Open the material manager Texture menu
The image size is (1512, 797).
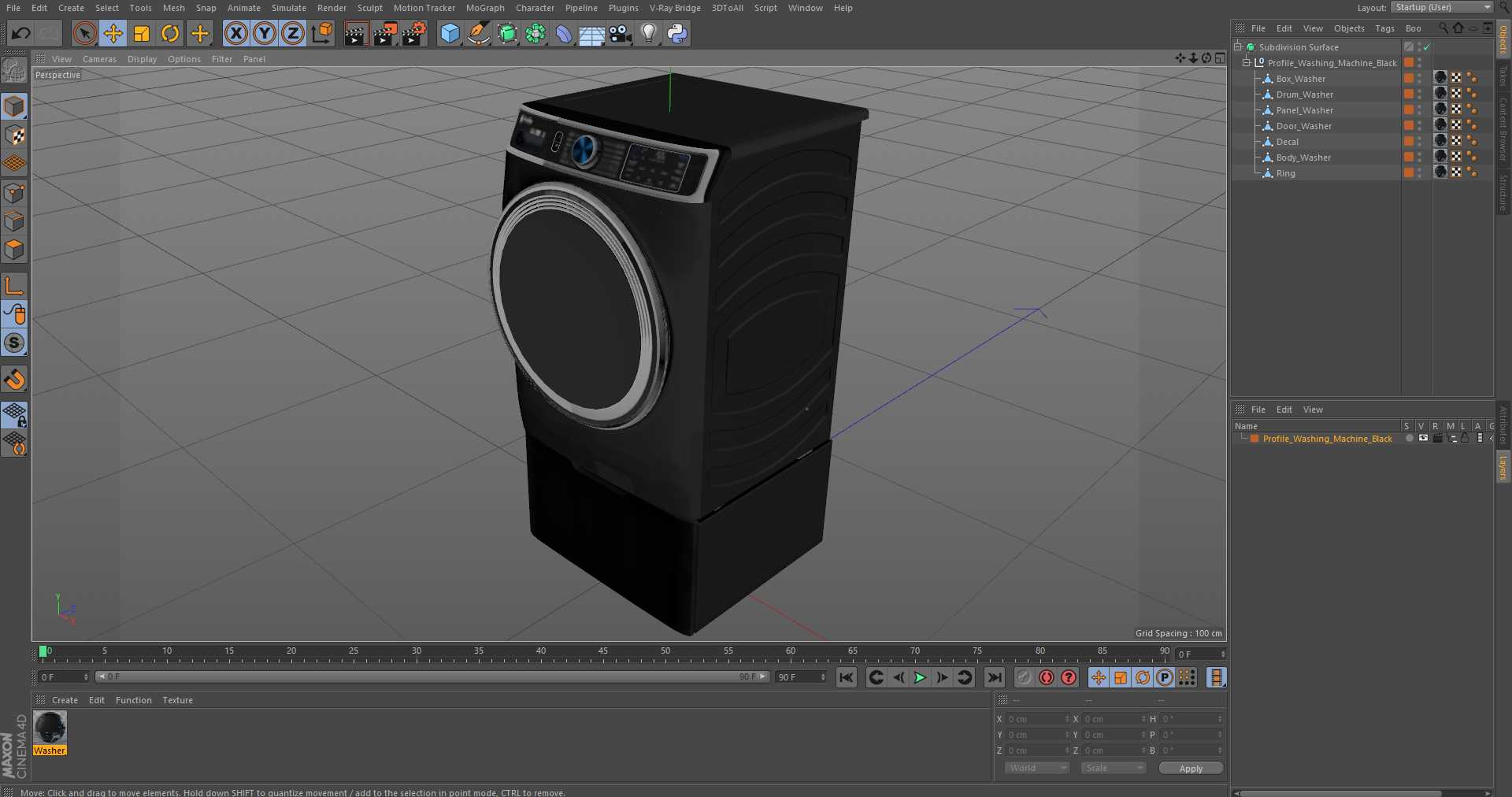click(177, 700)
